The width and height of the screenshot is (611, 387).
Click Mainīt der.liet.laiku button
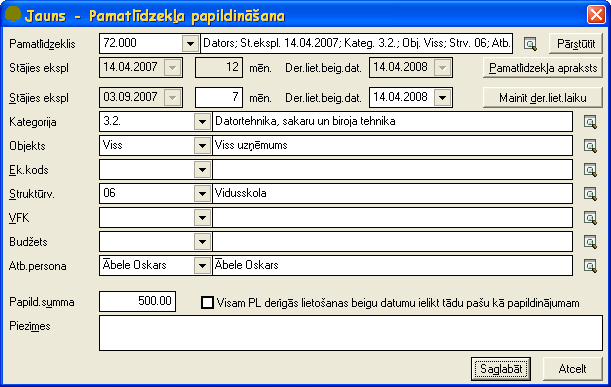[x=543, y=97]
